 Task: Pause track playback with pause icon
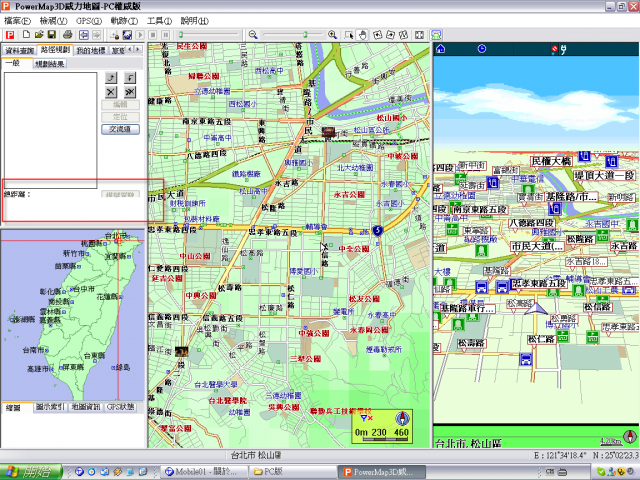(x=166, y=35)
